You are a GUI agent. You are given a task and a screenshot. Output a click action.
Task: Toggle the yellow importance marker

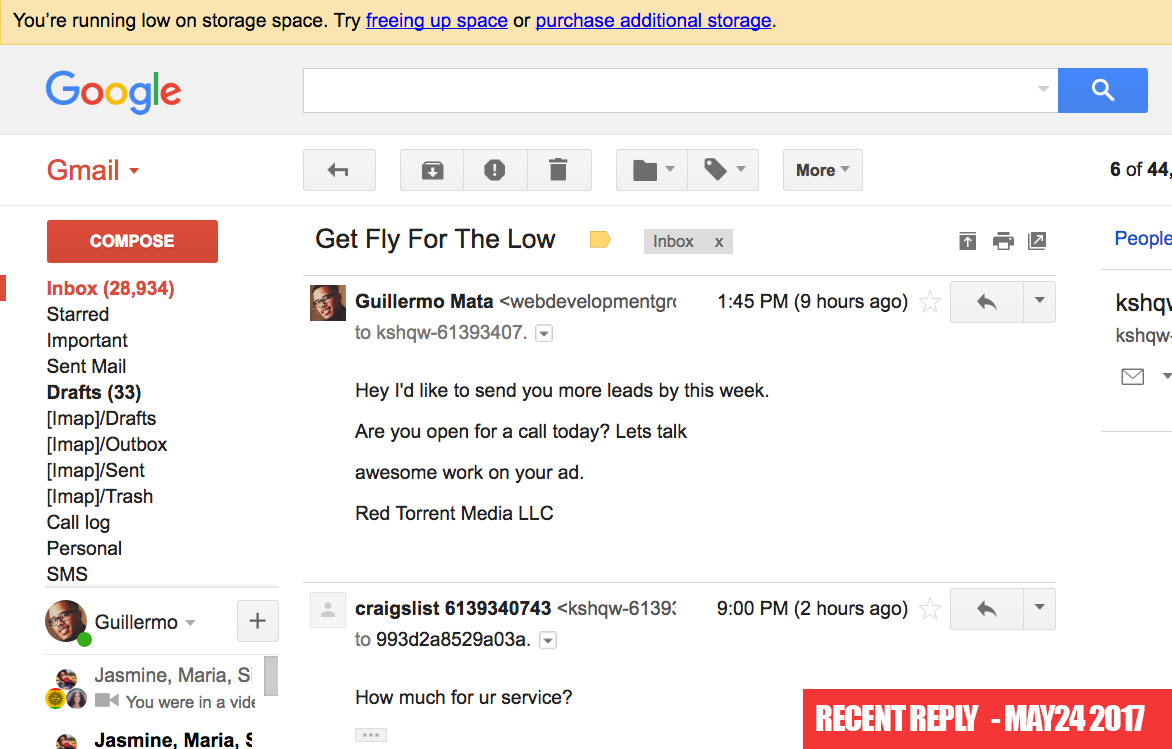point(600,239)
